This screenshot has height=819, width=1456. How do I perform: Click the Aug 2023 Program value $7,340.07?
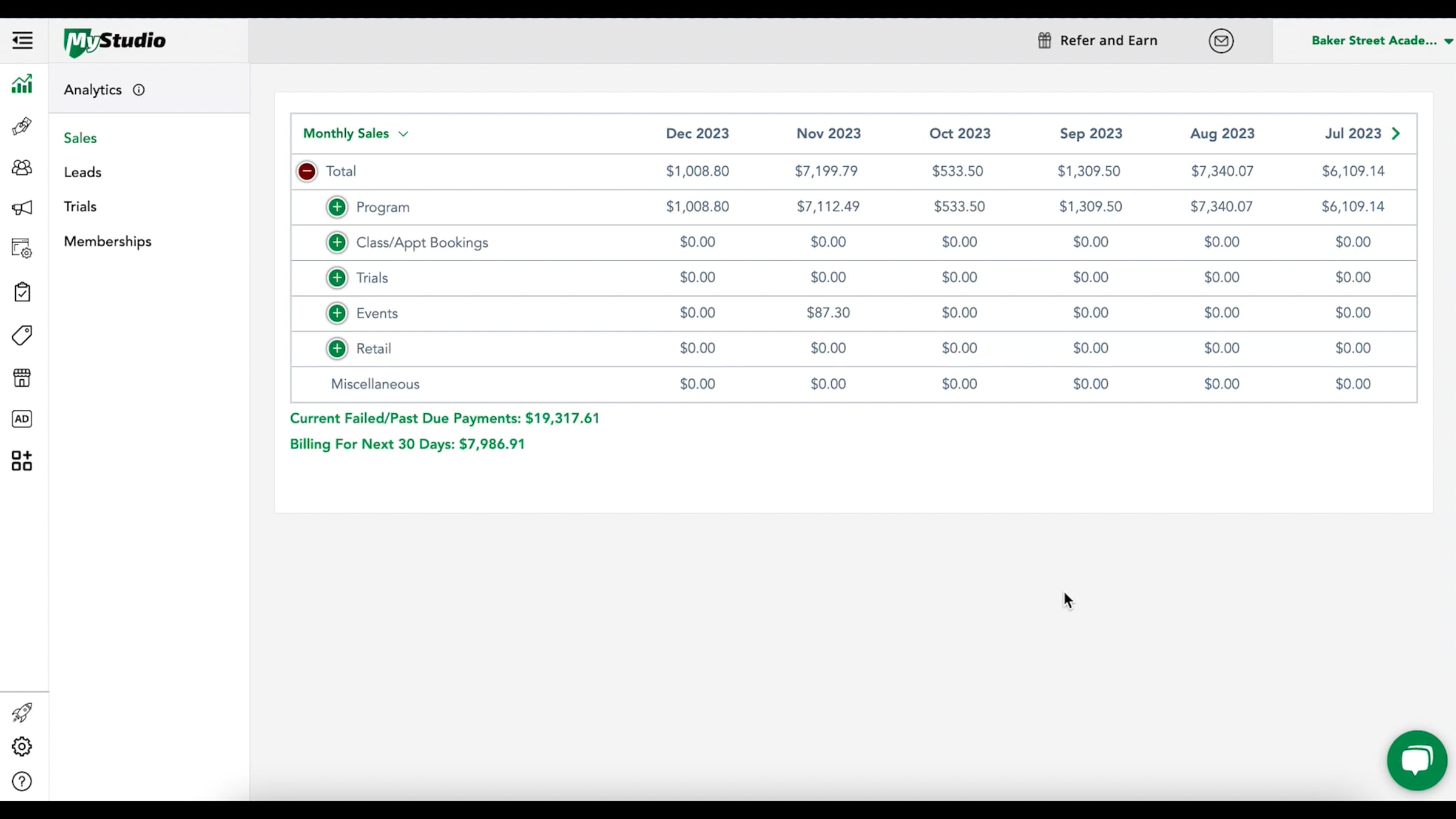pos(1221,206)
